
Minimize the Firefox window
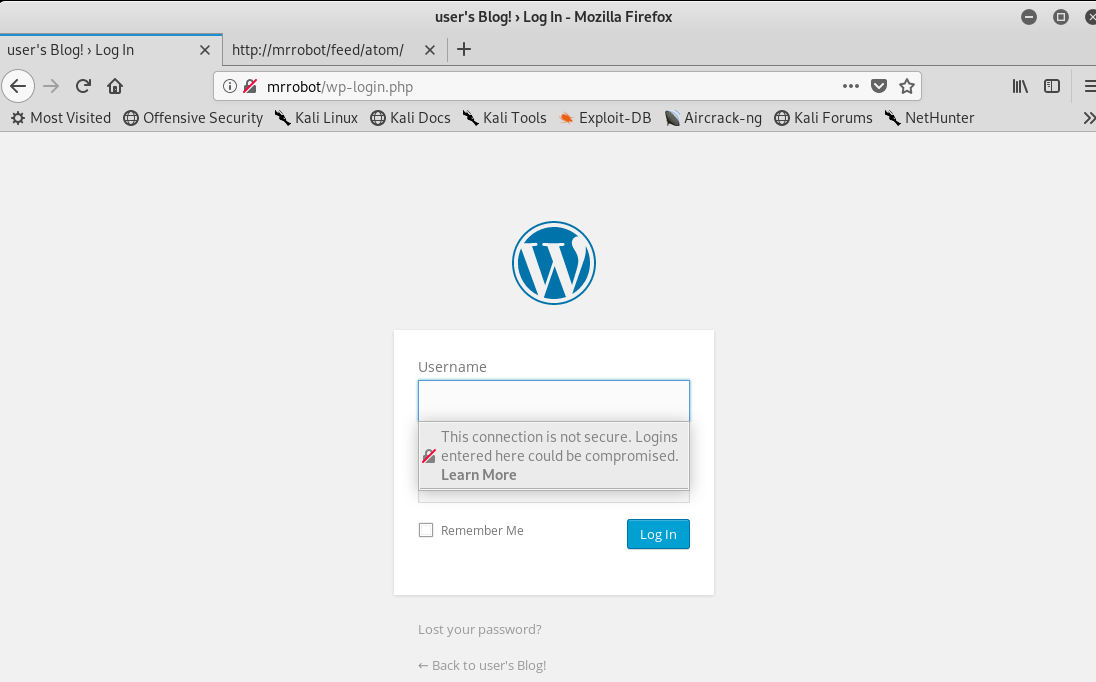tap(1029, 17)
